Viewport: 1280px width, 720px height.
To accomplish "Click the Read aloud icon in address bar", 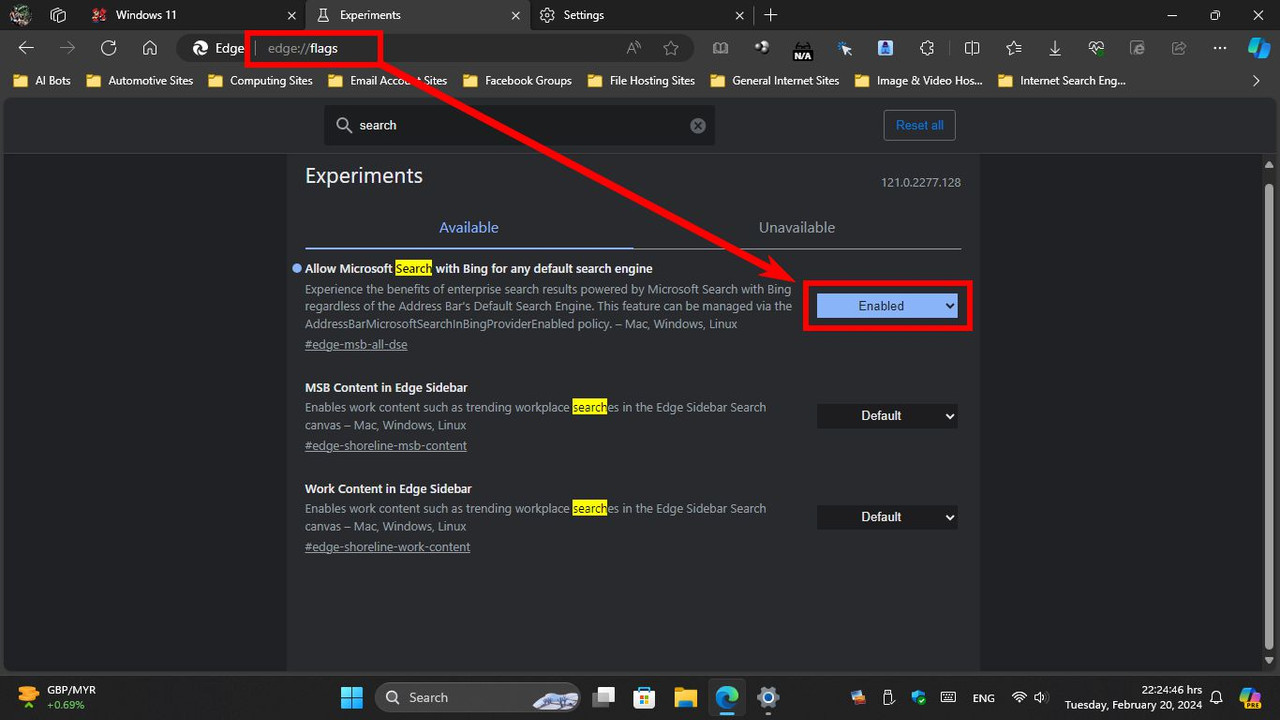I will coord(634,48).
